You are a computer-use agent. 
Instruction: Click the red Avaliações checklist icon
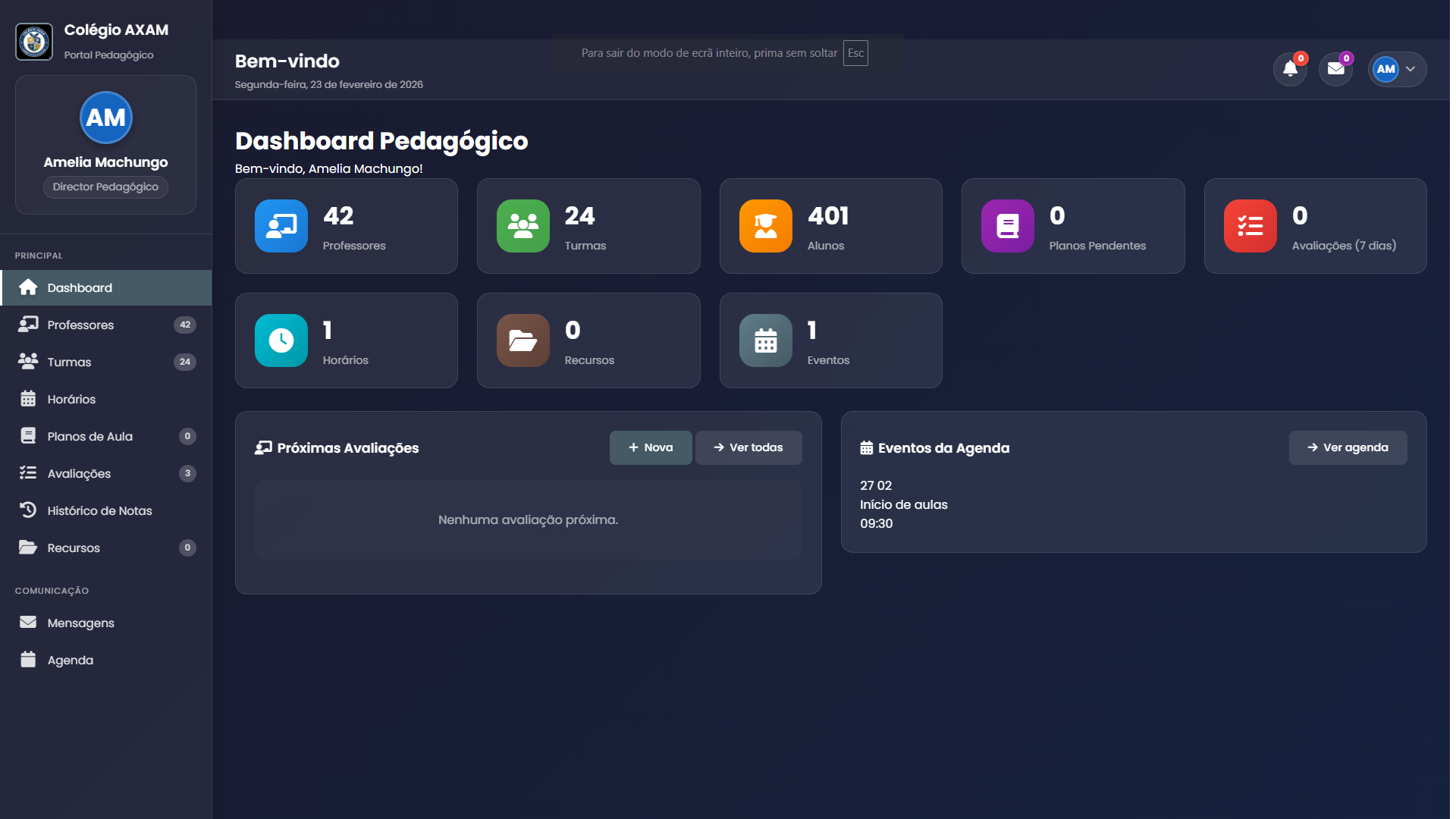click(x=1250, y=226)
